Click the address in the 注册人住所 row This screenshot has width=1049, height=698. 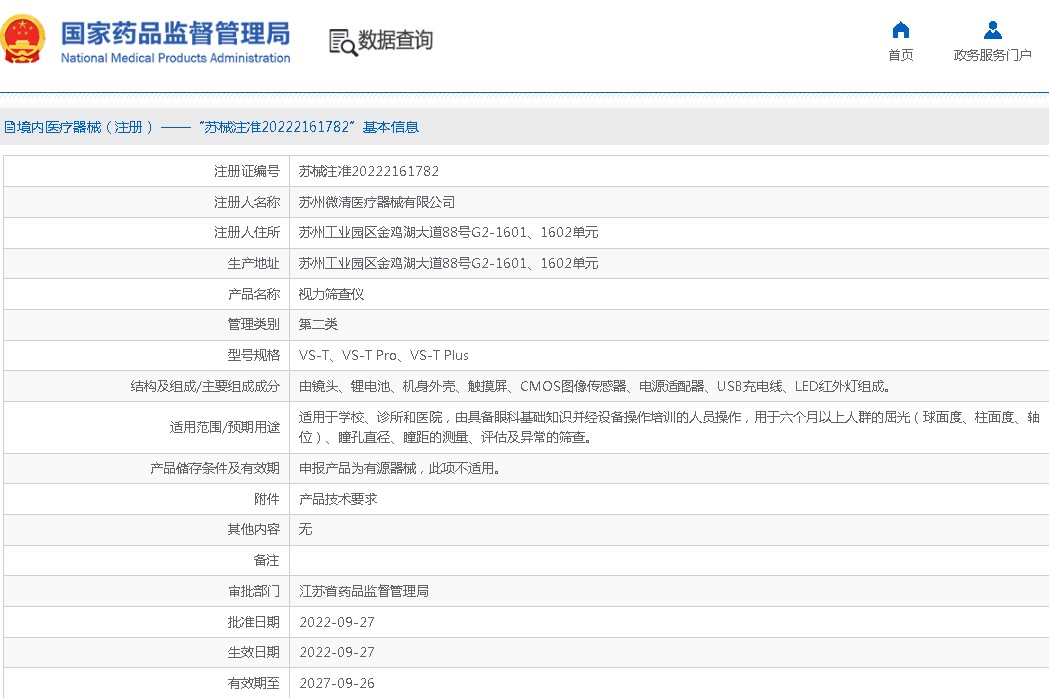[448, 232]
